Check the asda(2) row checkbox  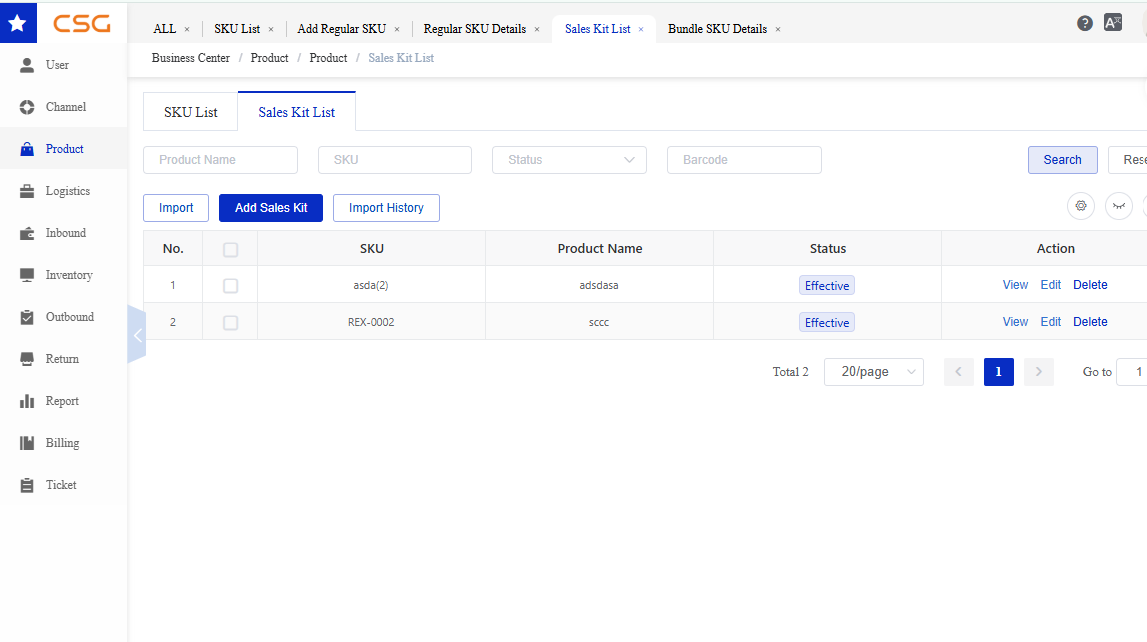coord(230,286)
